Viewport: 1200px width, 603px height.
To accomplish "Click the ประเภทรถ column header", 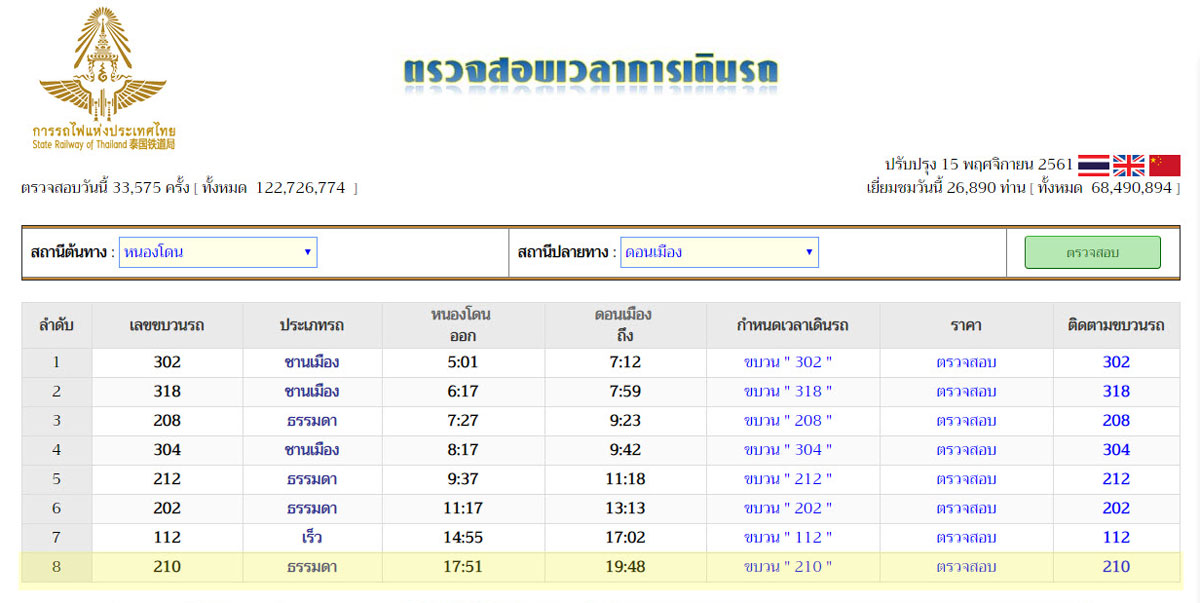I will [x=312, y=325].
